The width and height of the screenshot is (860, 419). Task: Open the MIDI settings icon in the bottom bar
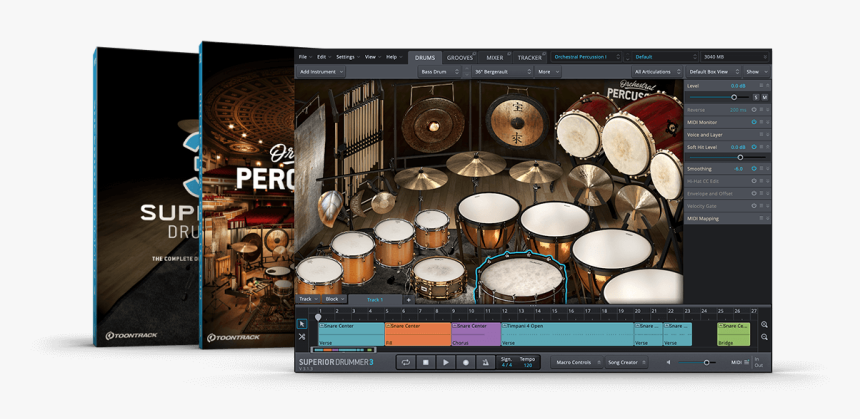click(x=746, y=362)
